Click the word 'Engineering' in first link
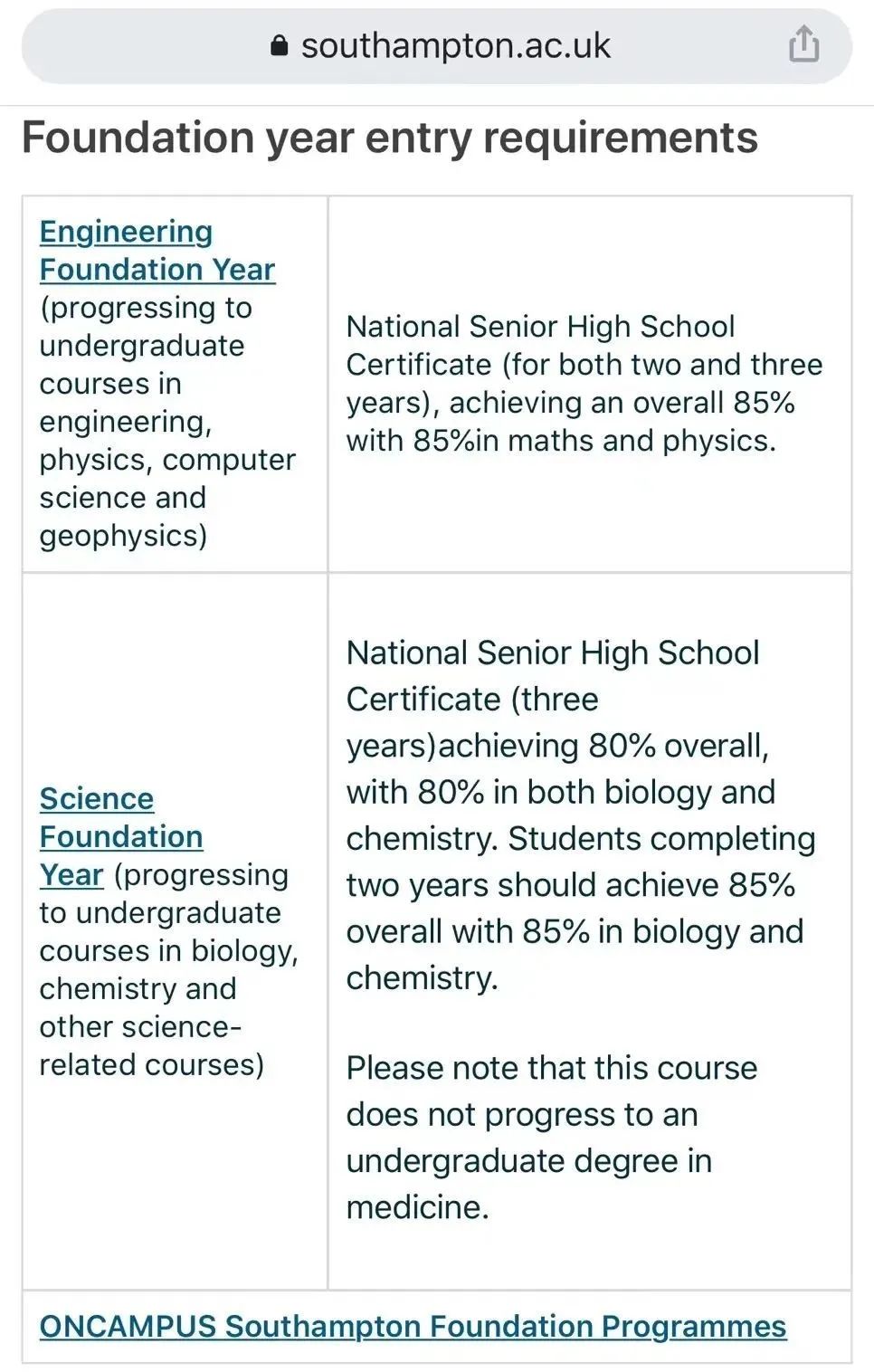Screen dimensions: 874x1372 [126, 232]
